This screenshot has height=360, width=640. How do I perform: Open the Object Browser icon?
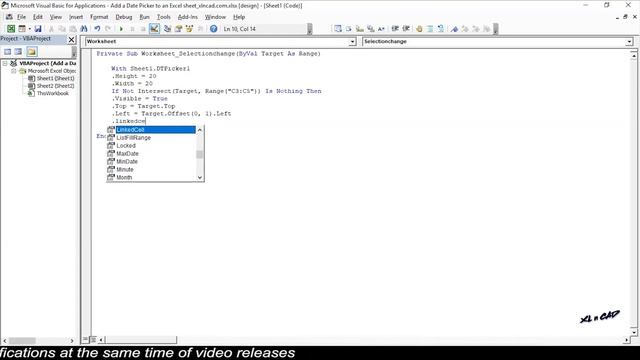point(189,29)
